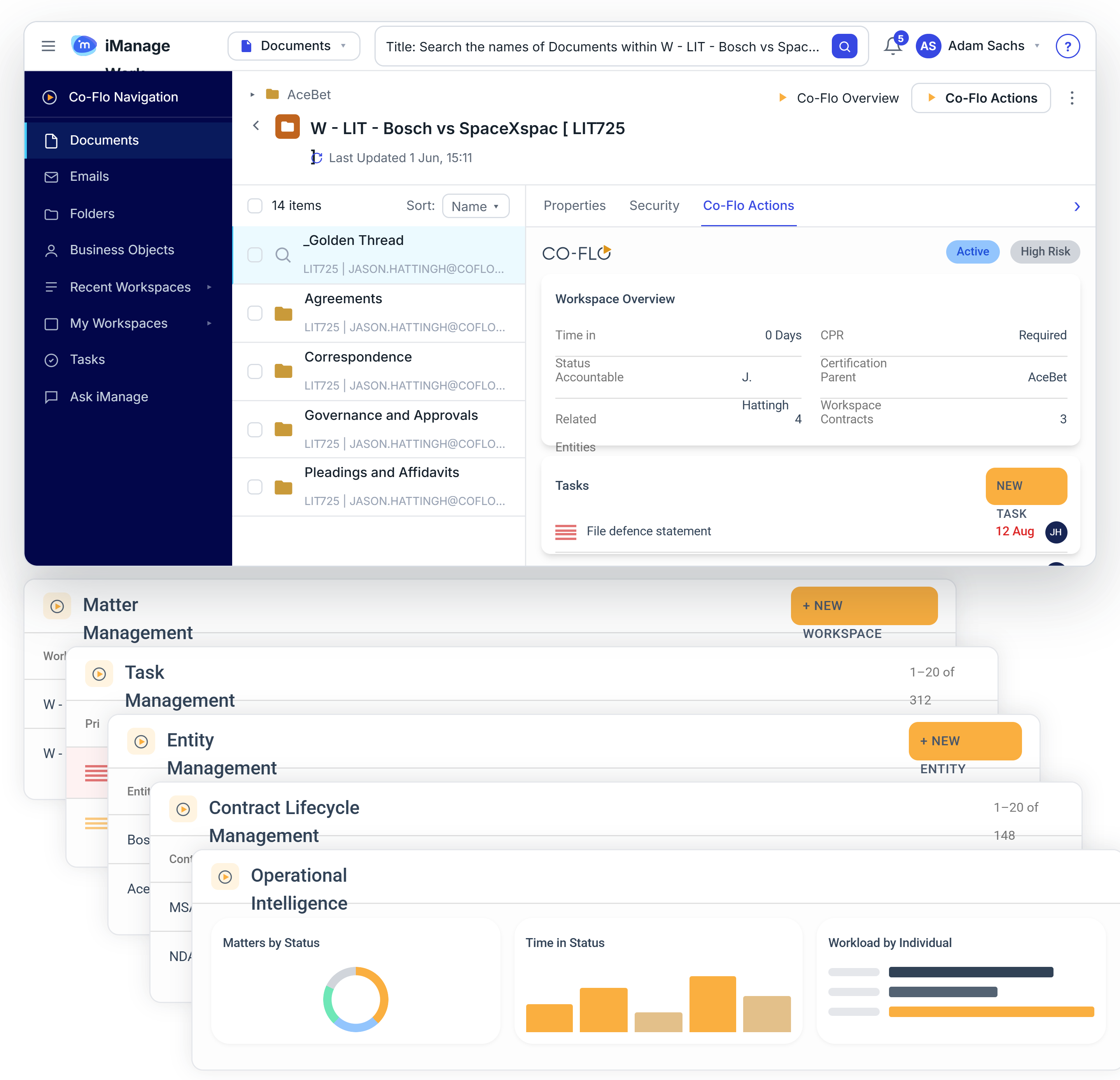Open the help question mark
1120x1080 pixels.
point(1067,46)
